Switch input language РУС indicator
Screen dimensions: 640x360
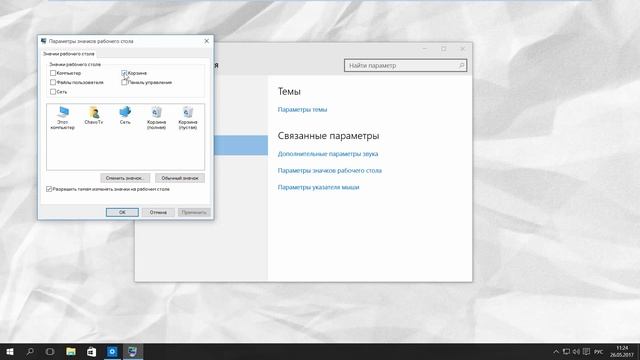(599, 351)
